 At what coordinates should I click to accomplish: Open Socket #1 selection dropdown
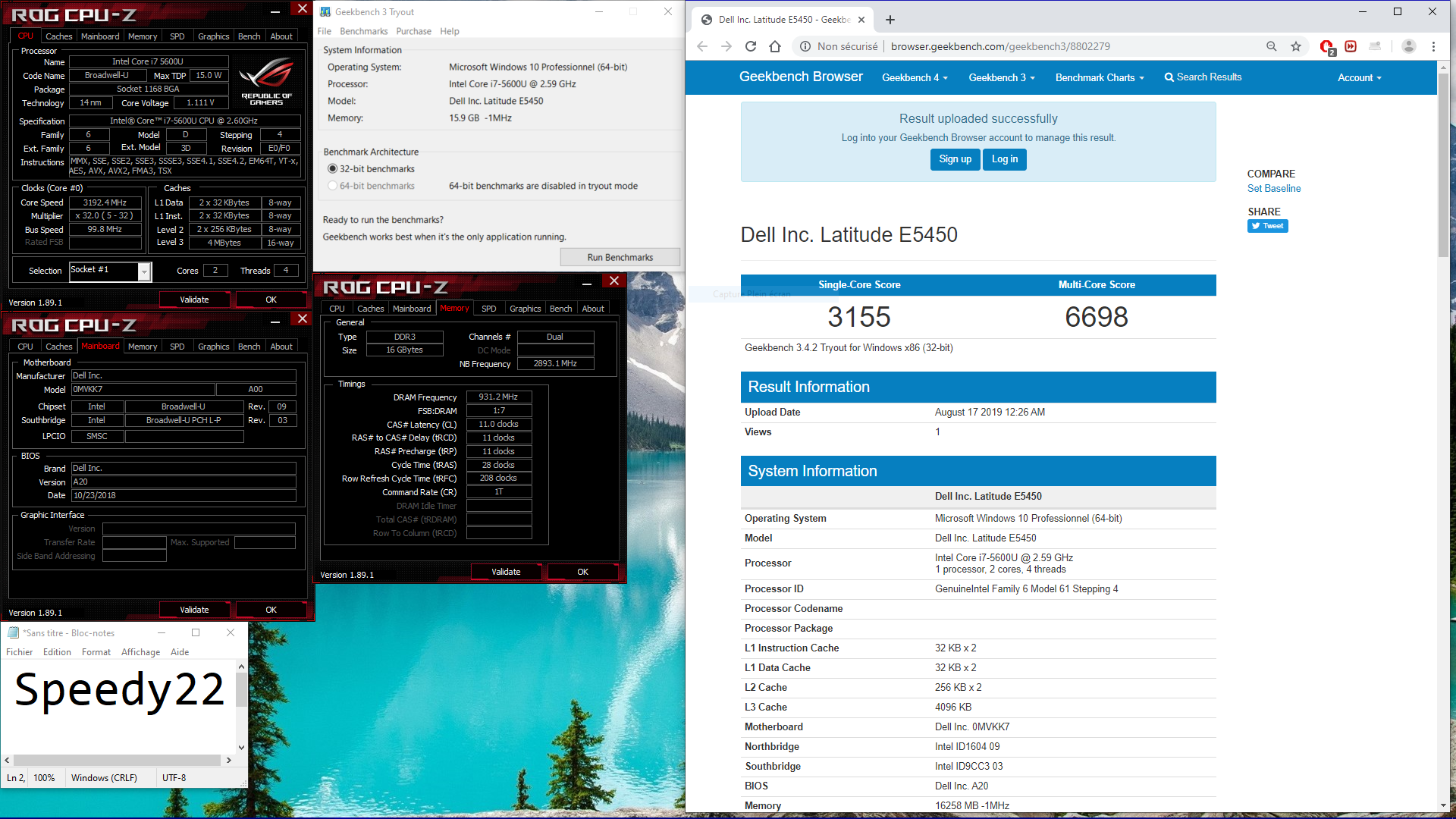click(x=144, y=271)
